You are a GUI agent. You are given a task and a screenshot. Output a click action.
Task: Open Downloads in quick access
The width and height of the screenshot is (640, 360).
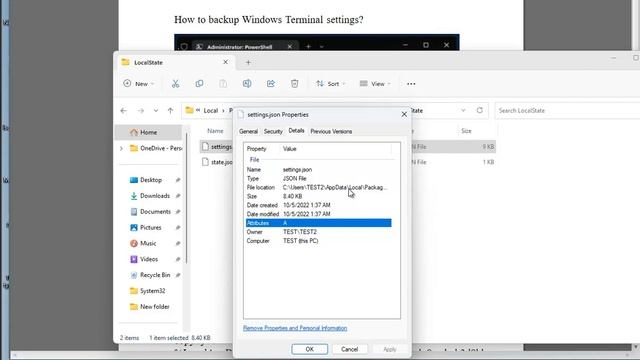tap(155, 196)
